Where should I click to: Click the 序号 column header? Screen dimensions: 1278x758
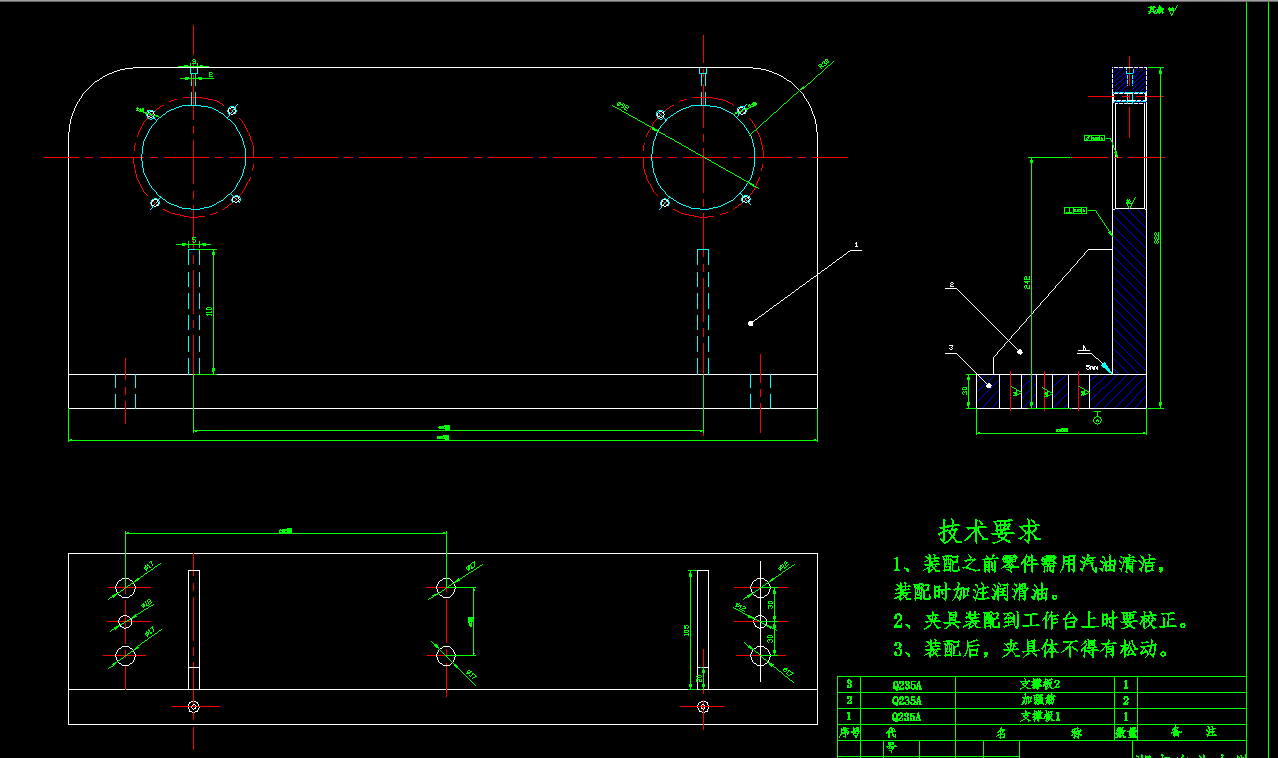click(849, 732)
